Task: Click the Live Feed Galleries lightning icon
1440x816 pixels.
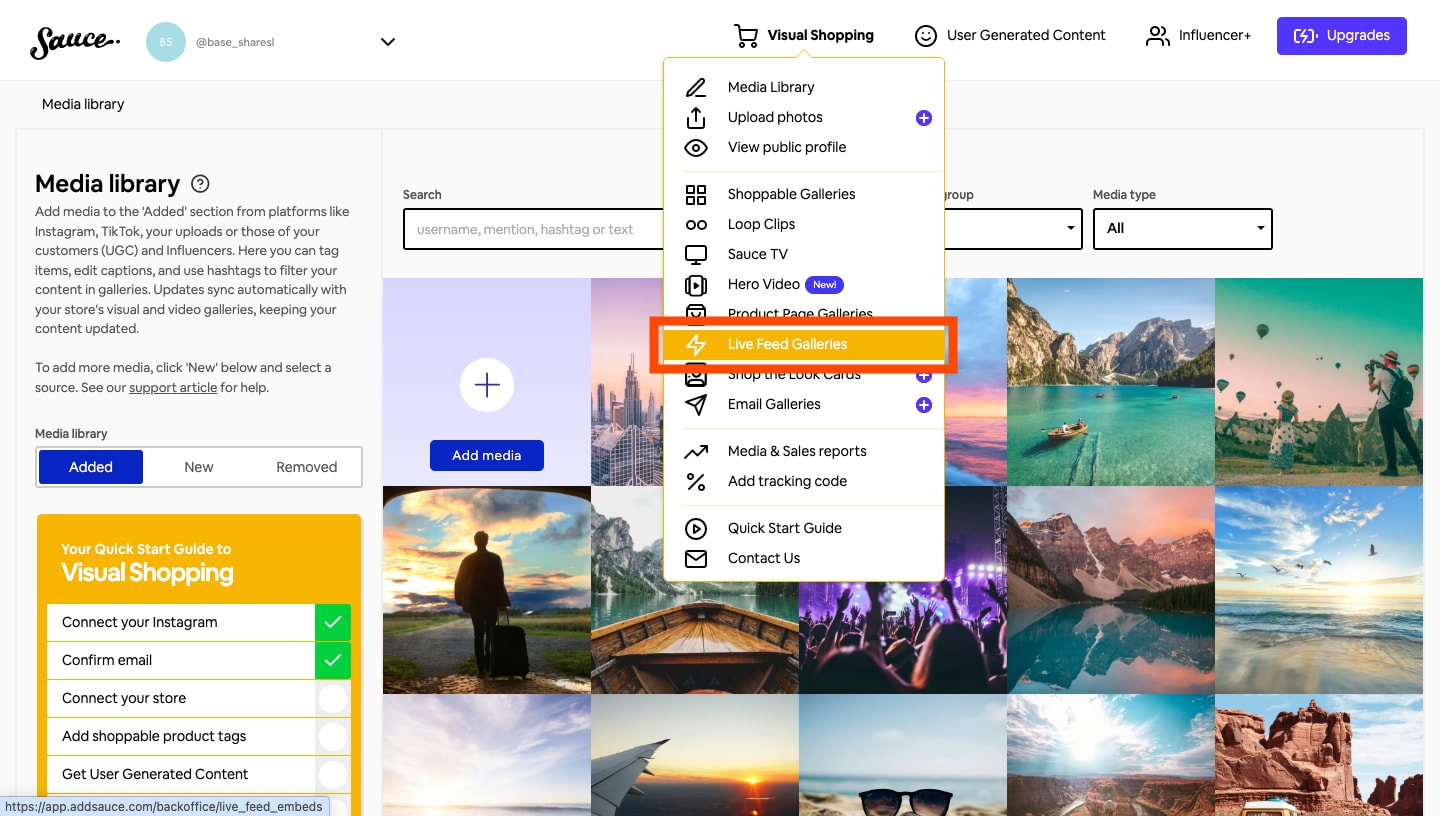Action: click(696, 345)
